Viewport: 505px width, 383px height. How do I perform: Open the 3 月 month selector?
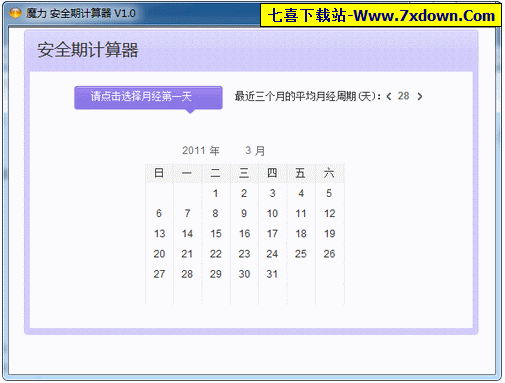pos(255,151)
